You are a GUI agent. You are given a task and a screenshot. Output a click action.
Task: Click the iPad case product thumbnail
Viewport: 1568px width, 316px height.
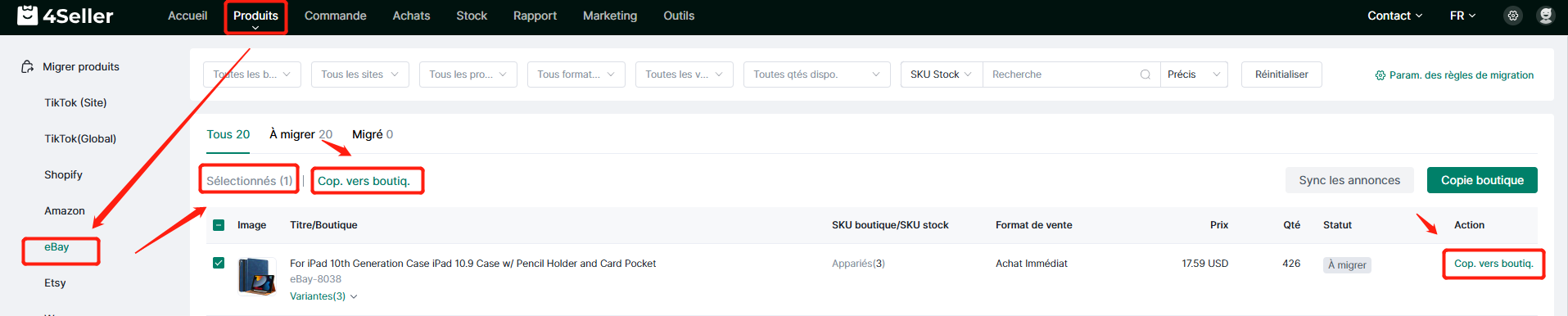click(x=256, y=276)
